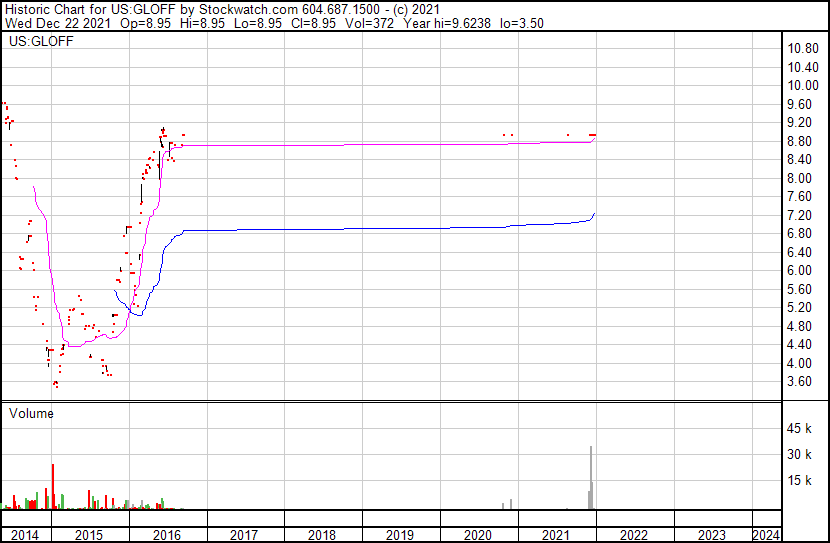
Task: Click the 2021 year label on time axis
Action: (x=556, y=535)
